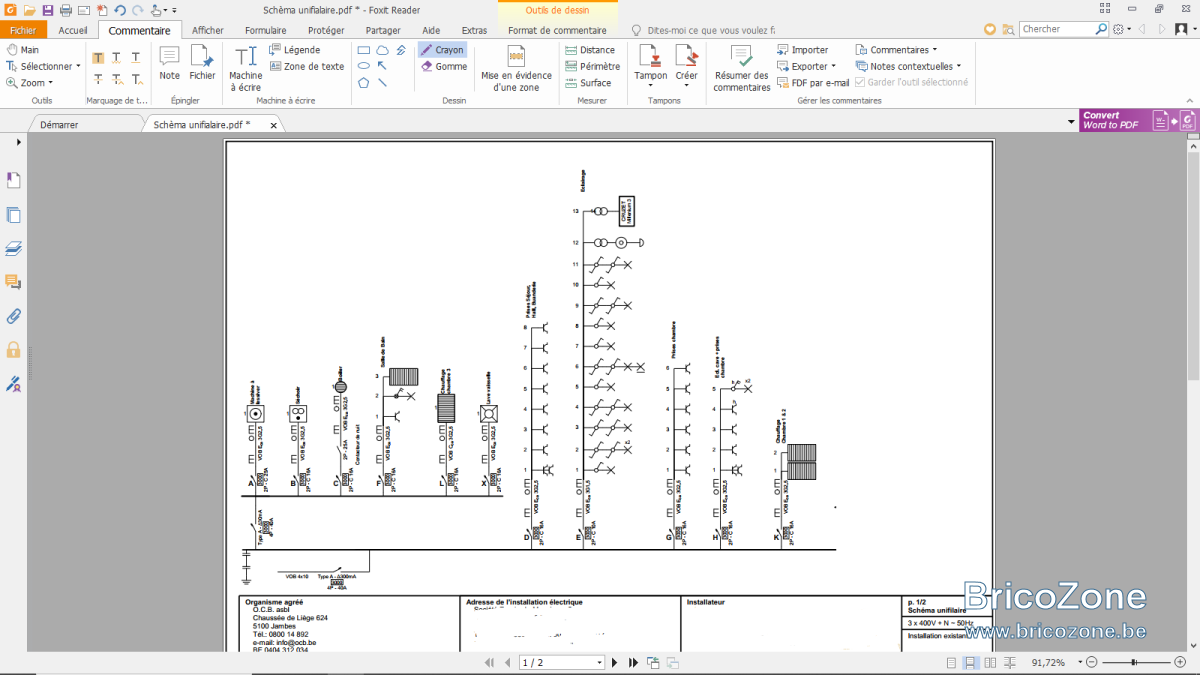Switch to the Protéger ribbon tab

326,30
